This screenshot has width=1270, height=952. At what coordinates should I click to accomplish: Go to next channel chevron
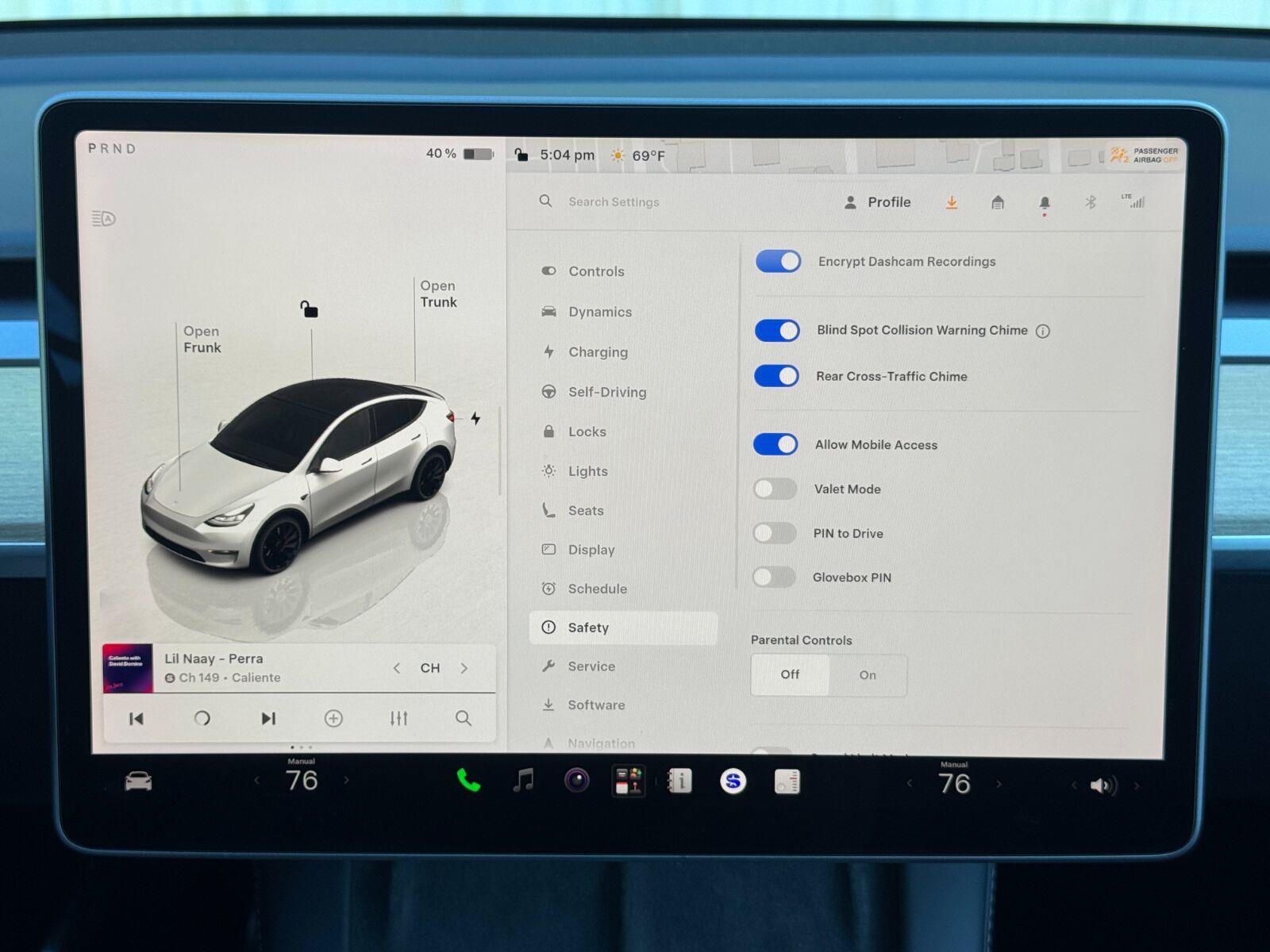pos(464,668)
